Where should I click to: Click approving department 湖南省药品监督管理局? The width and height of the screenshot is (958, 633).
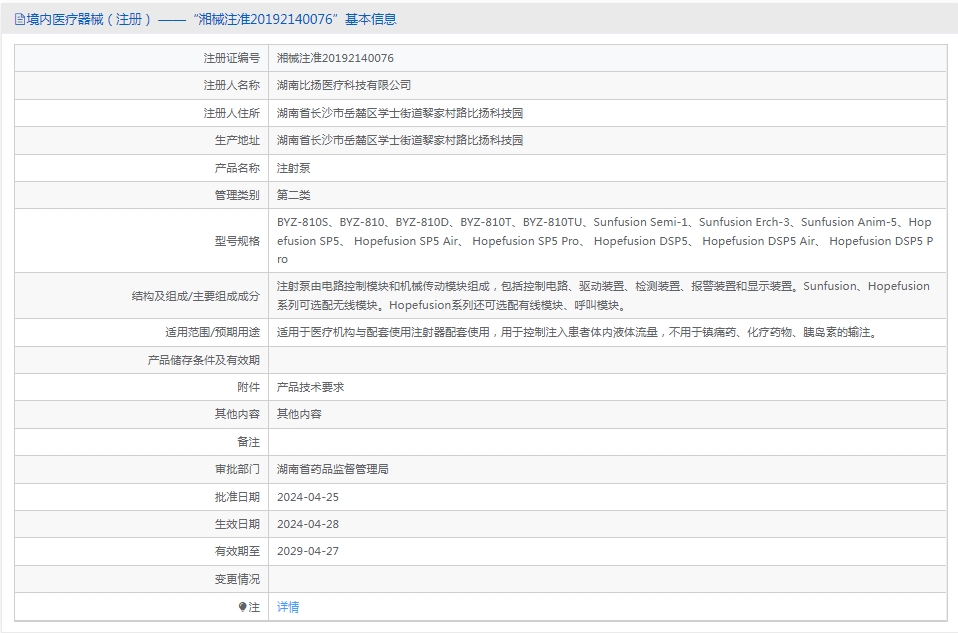333,469
